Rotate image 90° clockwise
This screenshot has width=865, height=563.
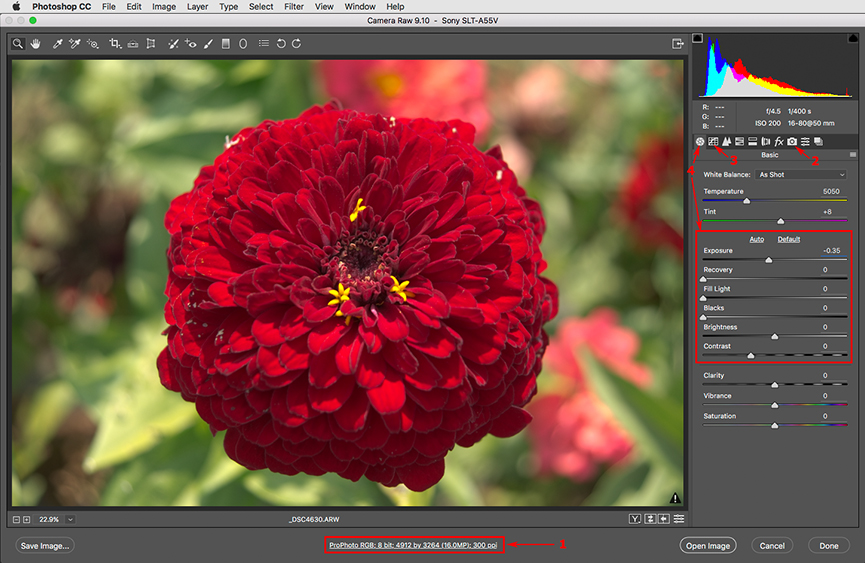click(x=297, y=44)
